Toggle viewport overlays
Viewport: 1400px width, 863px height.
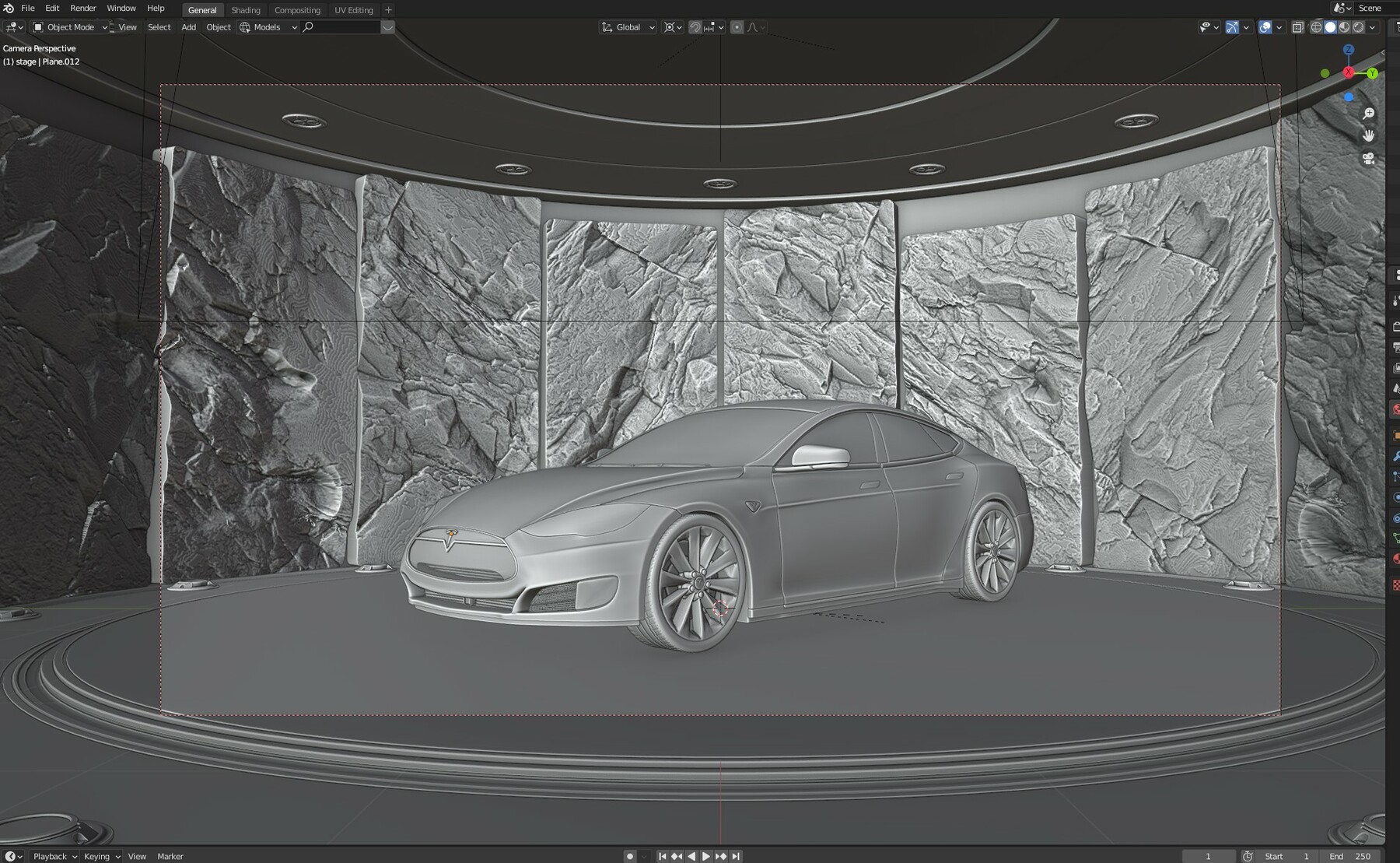(x=1265, y=26)
